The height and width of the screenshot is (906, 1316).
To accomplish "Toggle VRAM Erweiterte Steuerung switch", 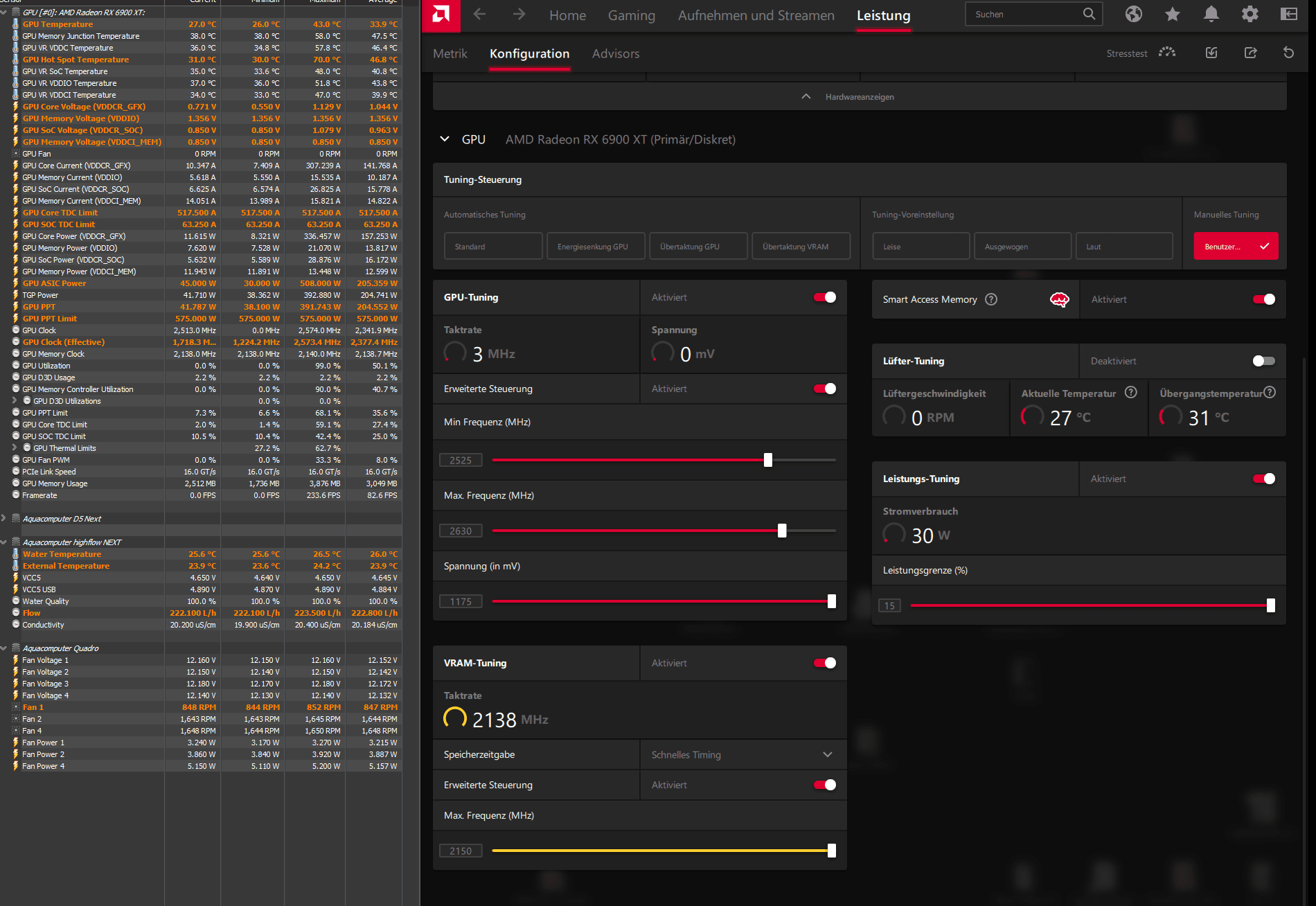I will 825,785.
